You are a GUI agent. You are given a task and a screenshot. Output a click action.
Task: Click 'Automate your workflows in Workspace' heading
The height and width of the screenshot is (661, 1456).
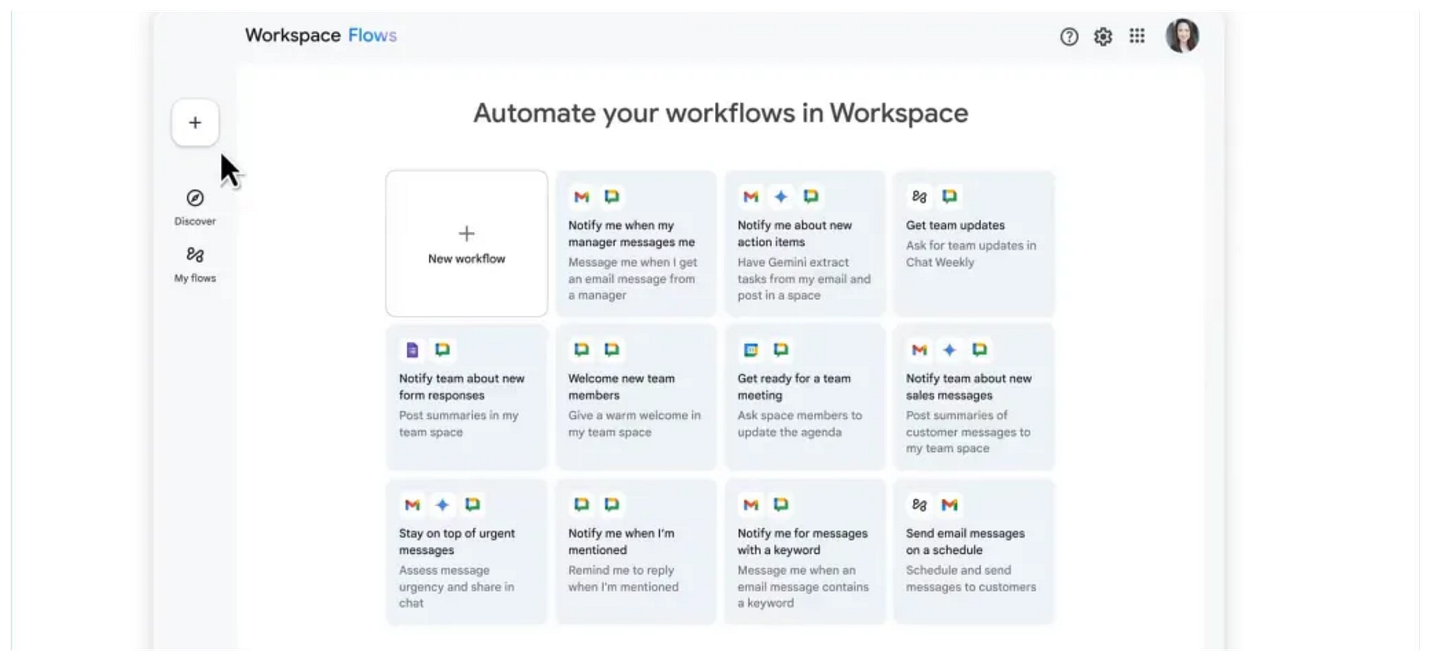(720, 113)
